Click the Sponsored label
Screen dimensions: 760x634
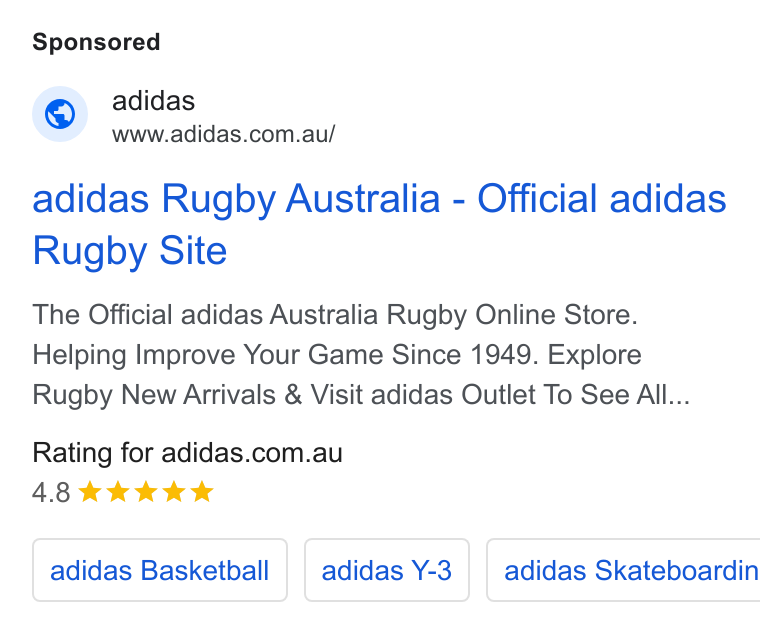(96, 42)
